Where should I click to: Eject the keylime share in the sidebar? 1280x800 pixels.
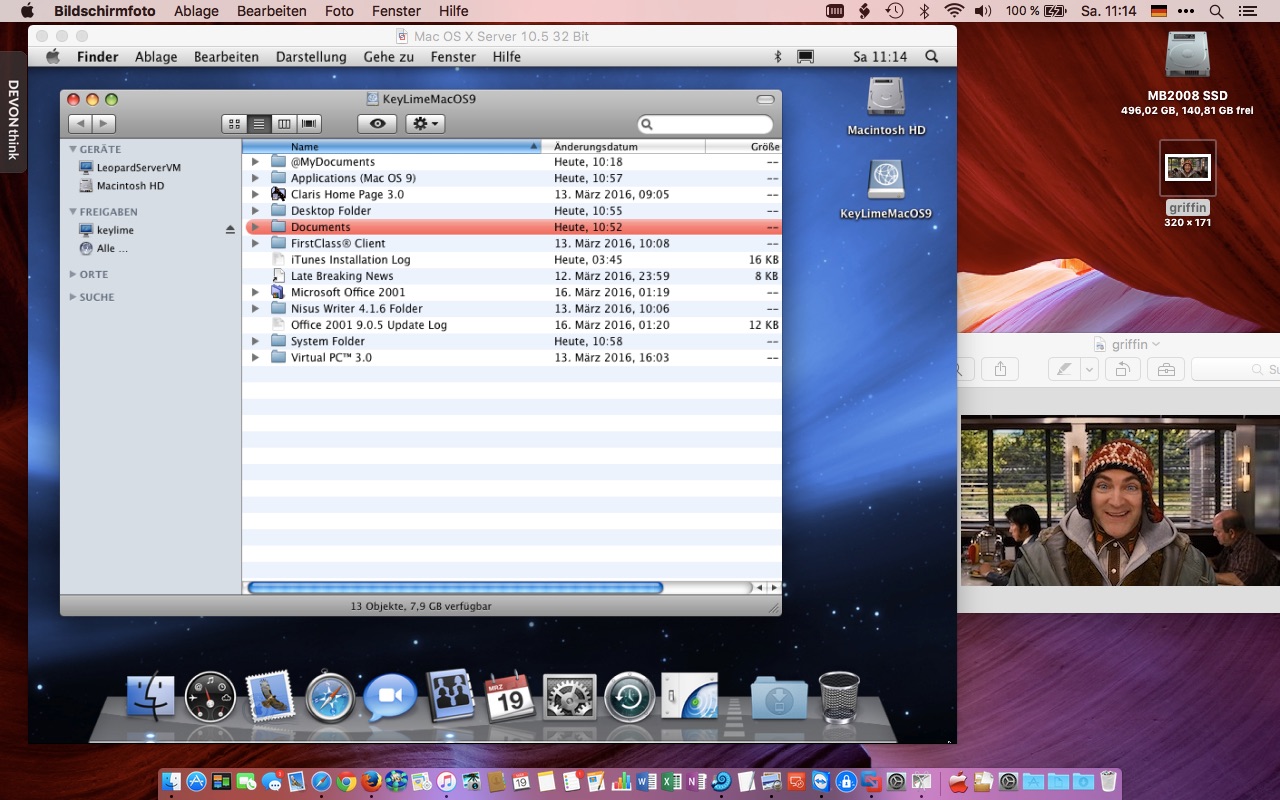(x=230, y=230)
